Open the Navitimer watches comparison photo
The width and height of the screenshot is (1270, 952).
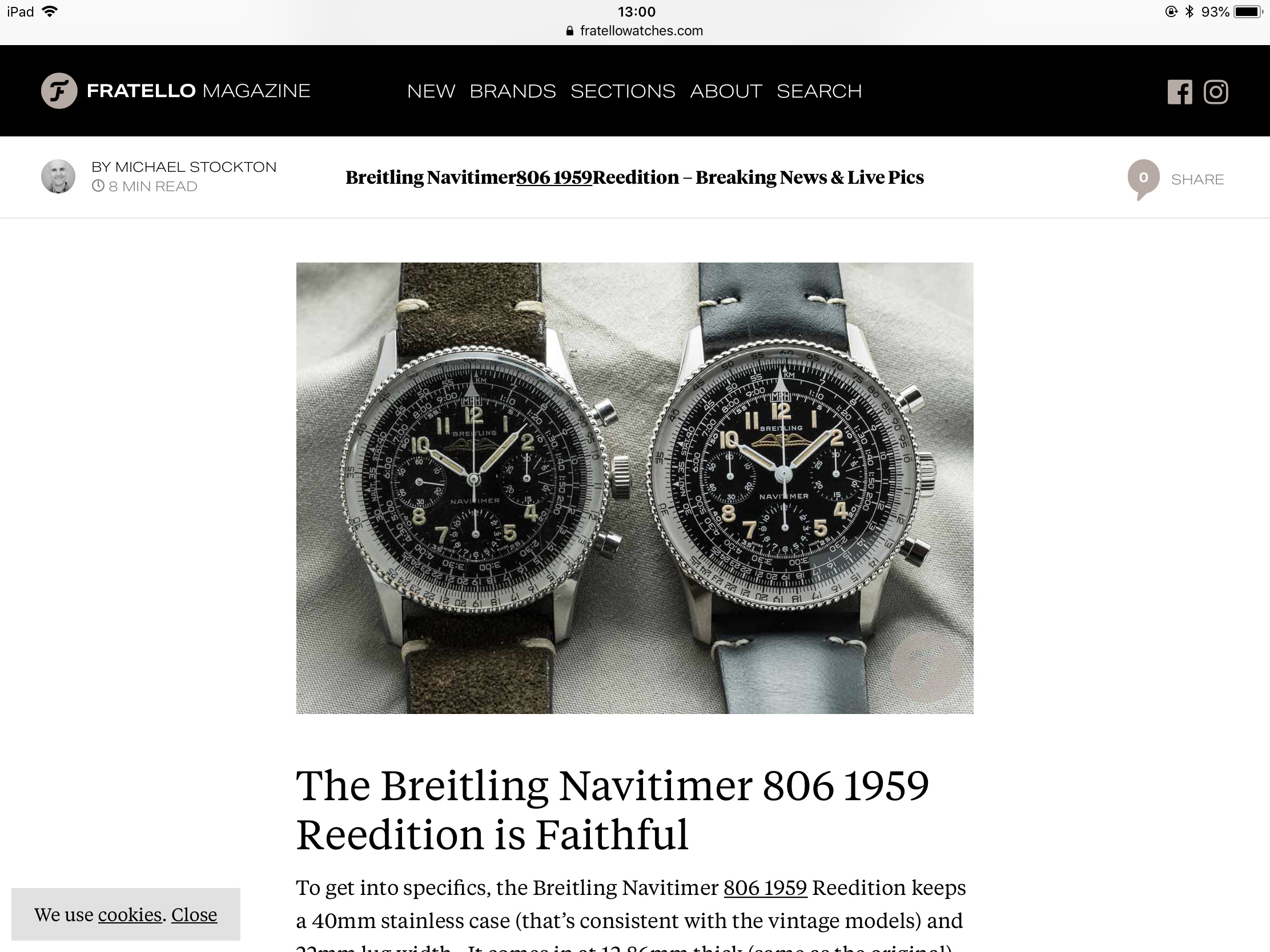tap(634, 489)
